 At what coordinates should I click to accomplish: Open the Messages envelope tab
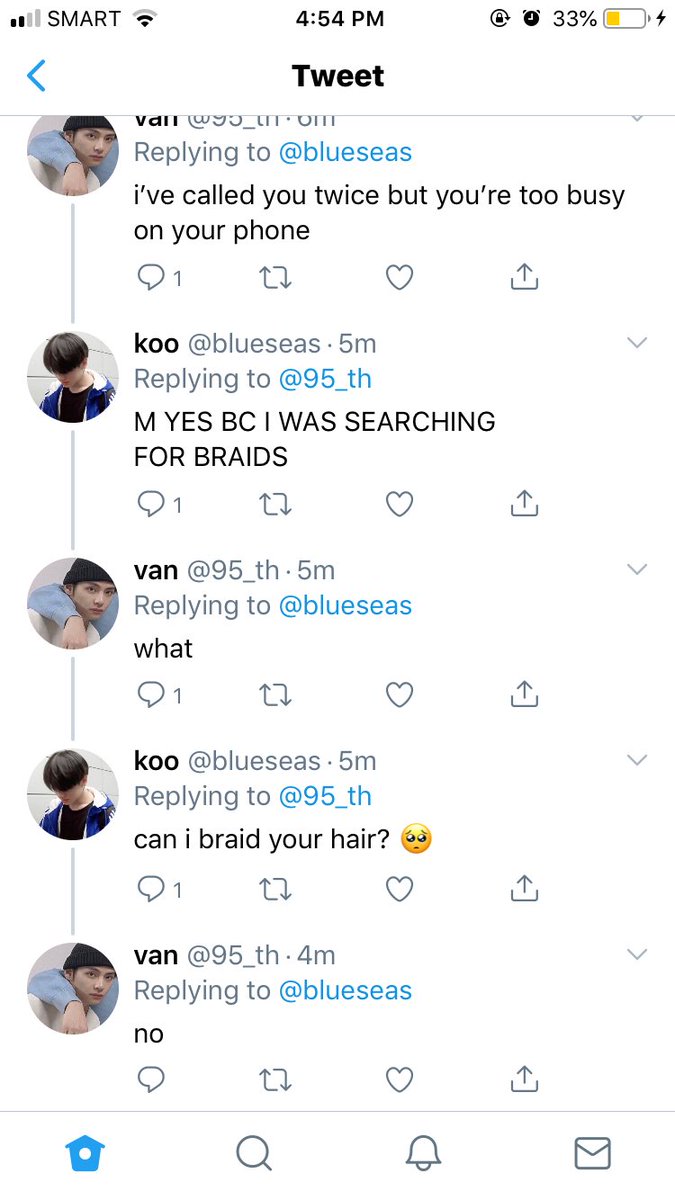click(592, 1154)
